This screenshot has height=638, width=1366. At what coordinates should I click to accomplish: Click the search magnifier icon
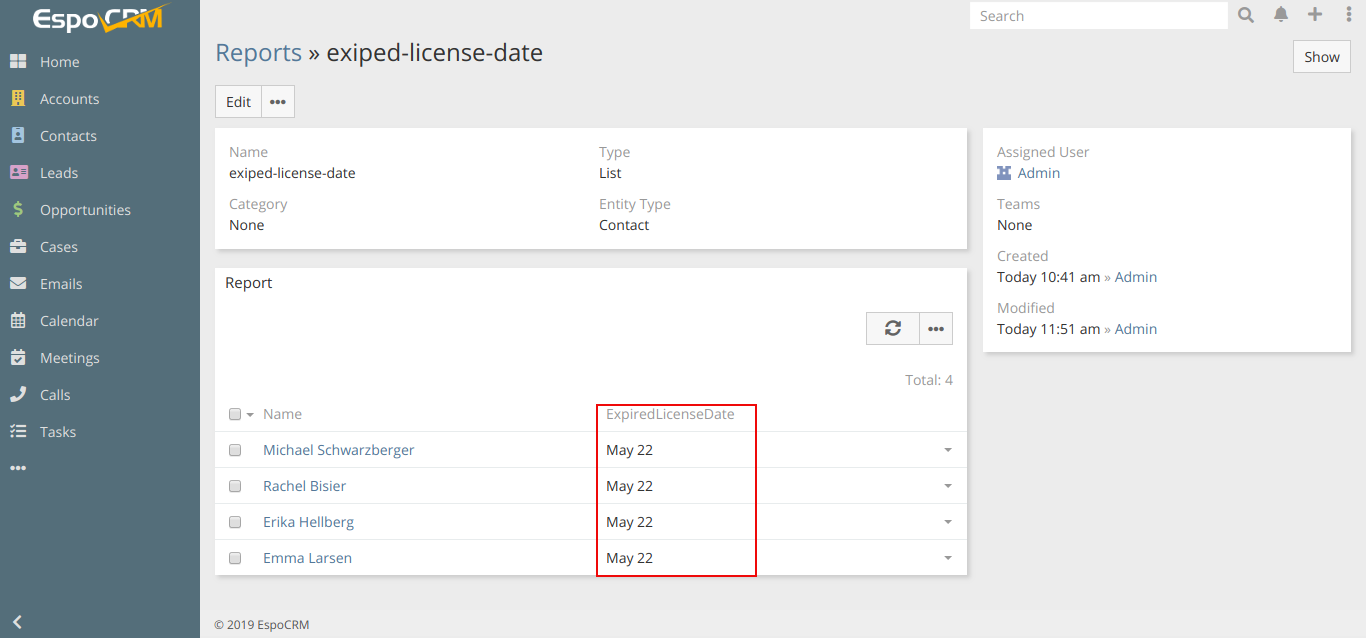pos(1246,15)
